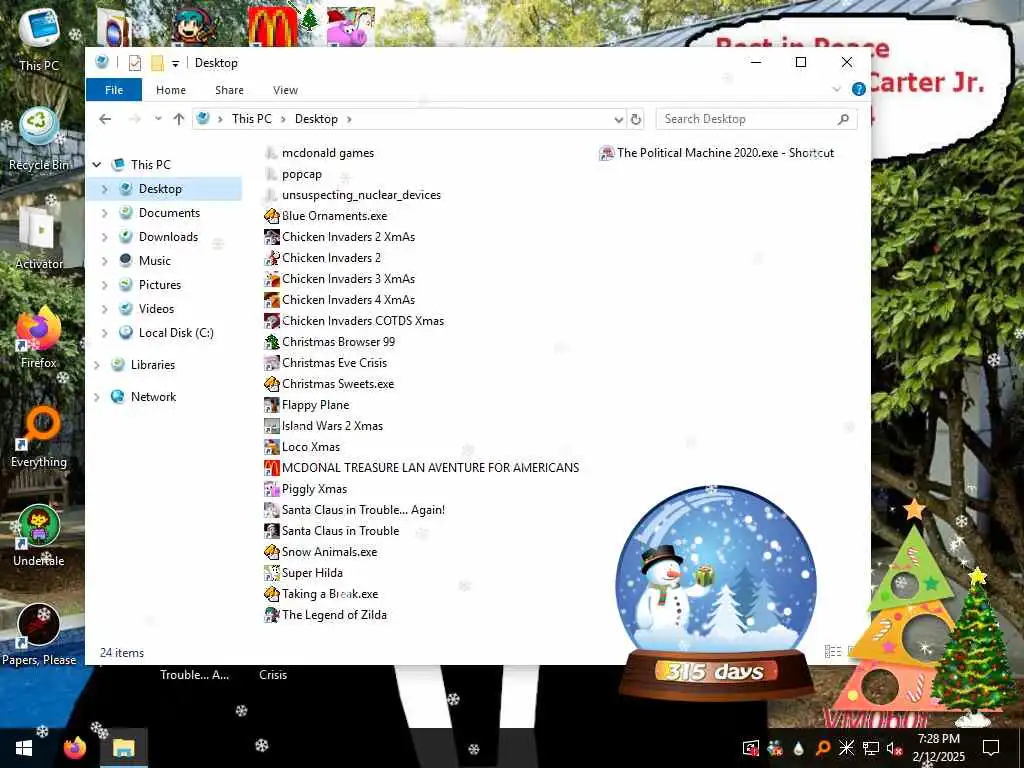Viewport: 1024px width, 768px height.
Task: Expand the Network tree node
Action: tap(97, 397)
